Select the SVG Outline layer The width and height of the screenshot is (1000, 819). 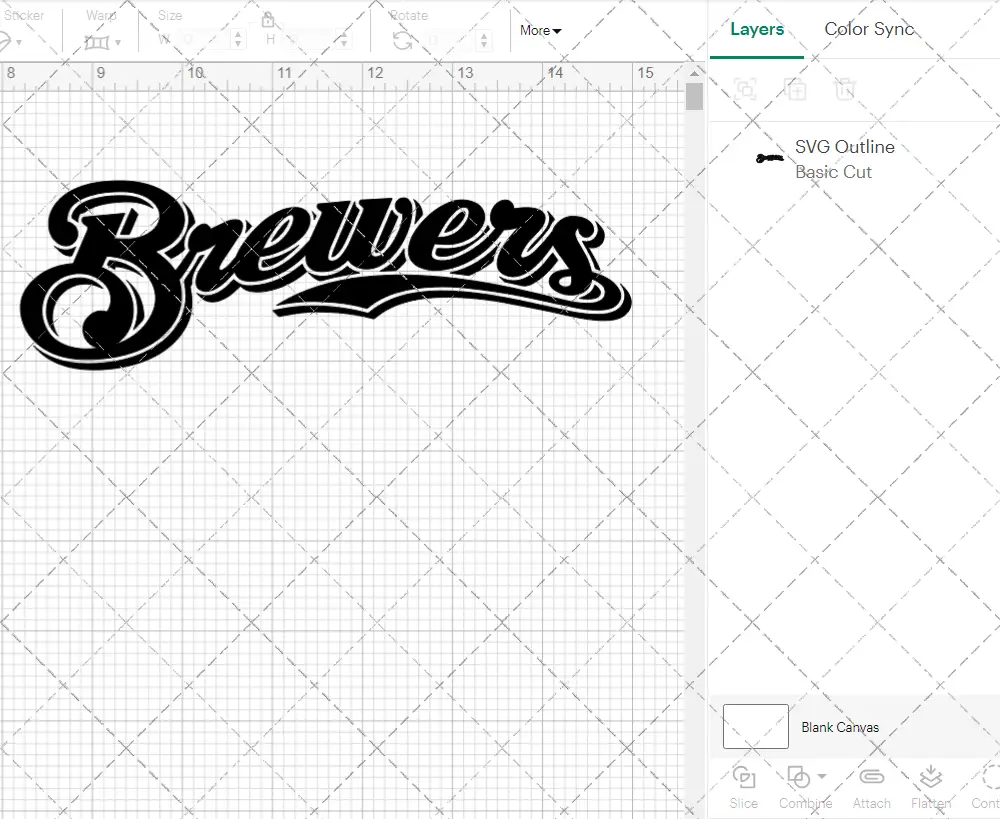click(x=843, y=147)
